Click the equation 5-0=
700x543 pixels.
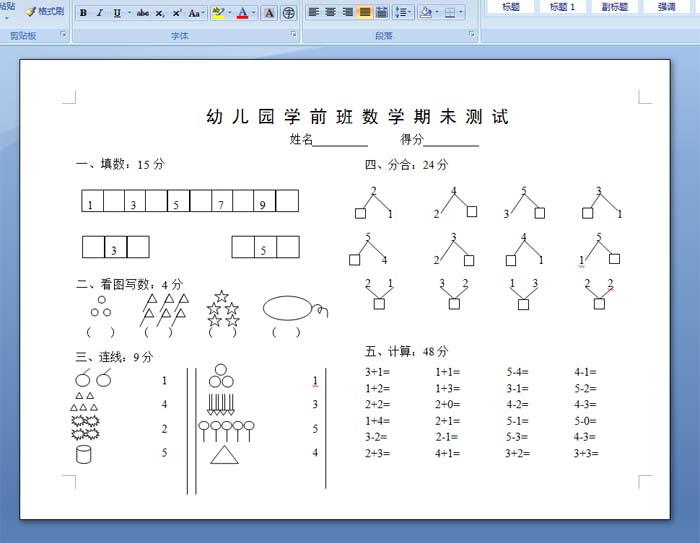pyautogui.click(x=585, y=421)
